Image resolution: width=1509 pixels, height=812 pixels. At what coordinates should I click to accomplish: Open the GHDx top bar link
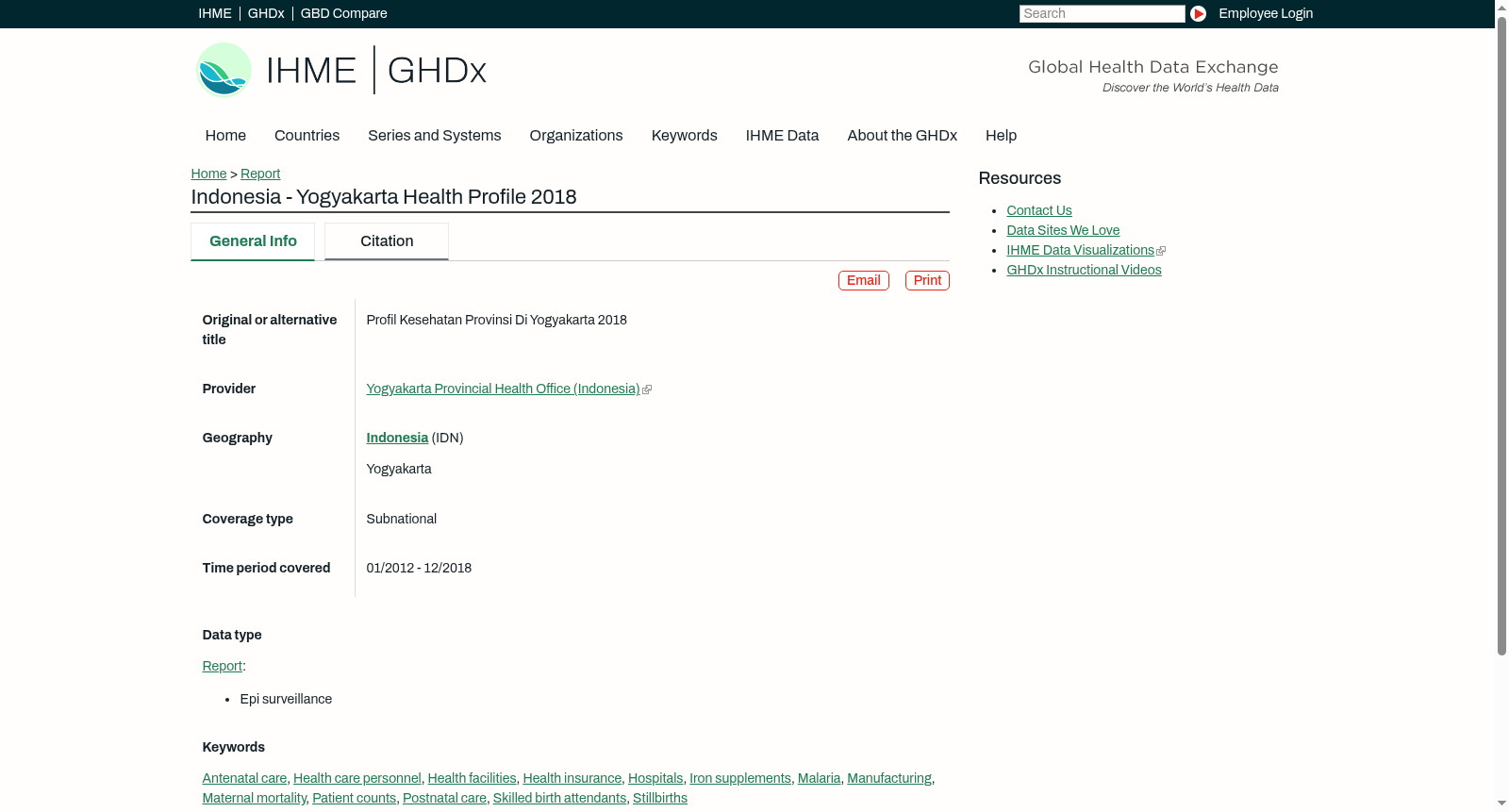[266, 13]
